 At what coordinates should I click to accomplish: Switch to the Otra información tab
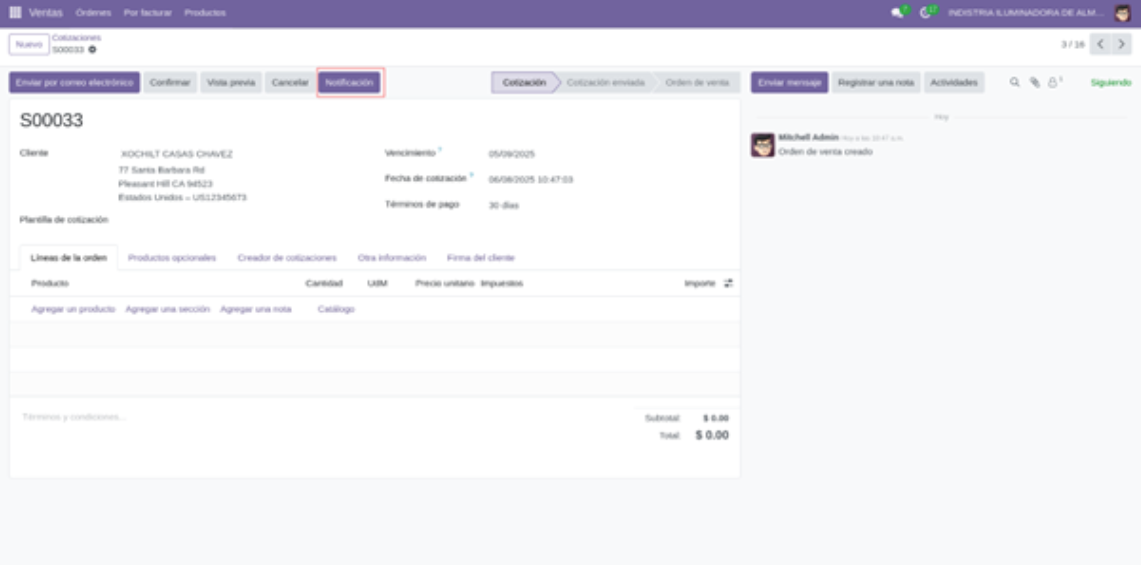391,258
